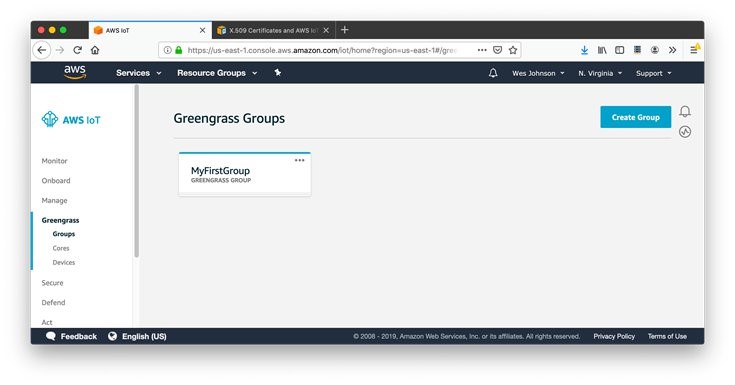The width and height of the screenshot is (735, 385).
Task: Open page actions three-dot menu in the address bar
Action: pos(482,50)
